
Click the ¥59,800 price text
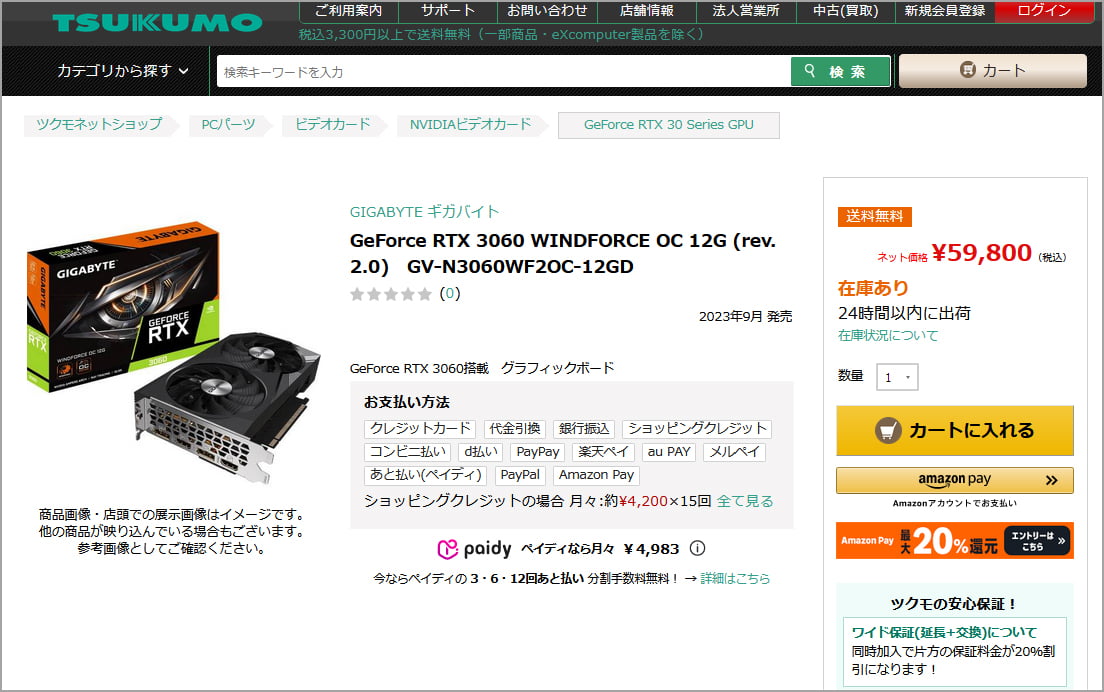pyautogui.click(x=981, y=253)
